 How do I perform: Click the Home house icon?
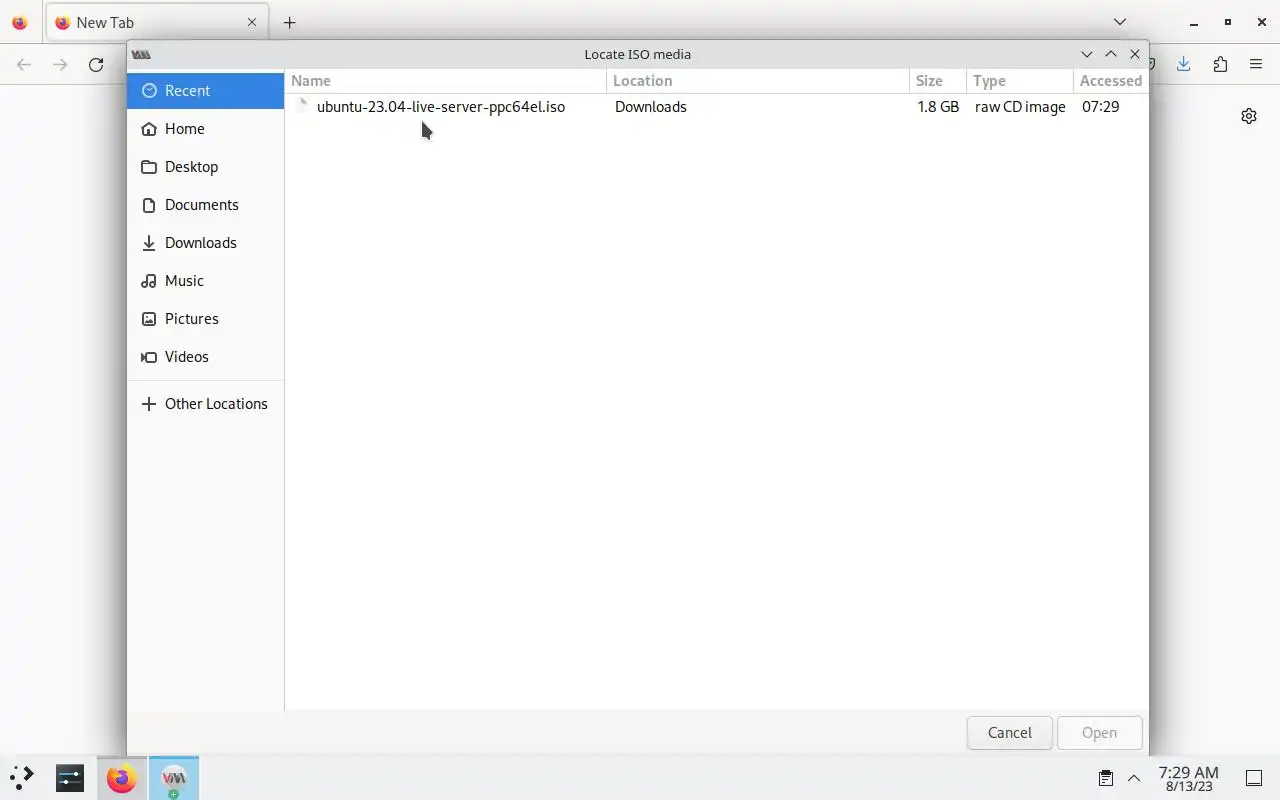[149, 128]
